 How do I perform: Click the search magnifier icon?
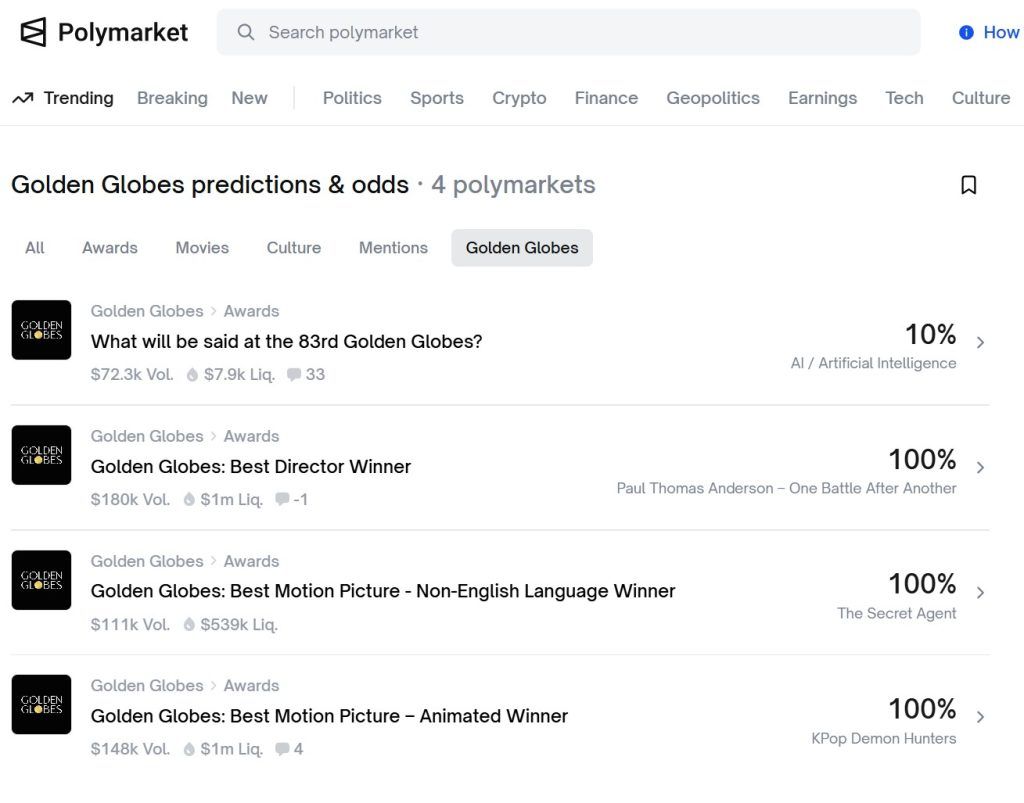click(245, 32)
